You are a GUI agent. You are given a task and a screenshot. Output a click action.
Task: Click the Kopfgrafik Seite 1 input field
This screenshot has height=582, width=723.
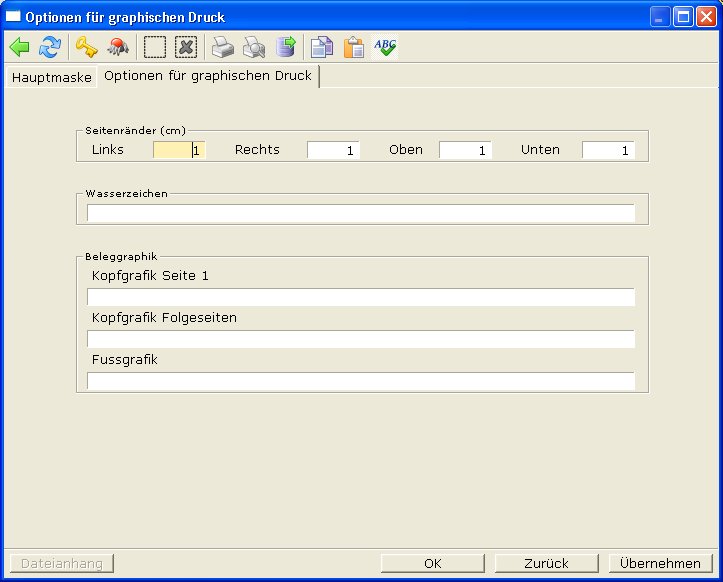tap(360, 297)
